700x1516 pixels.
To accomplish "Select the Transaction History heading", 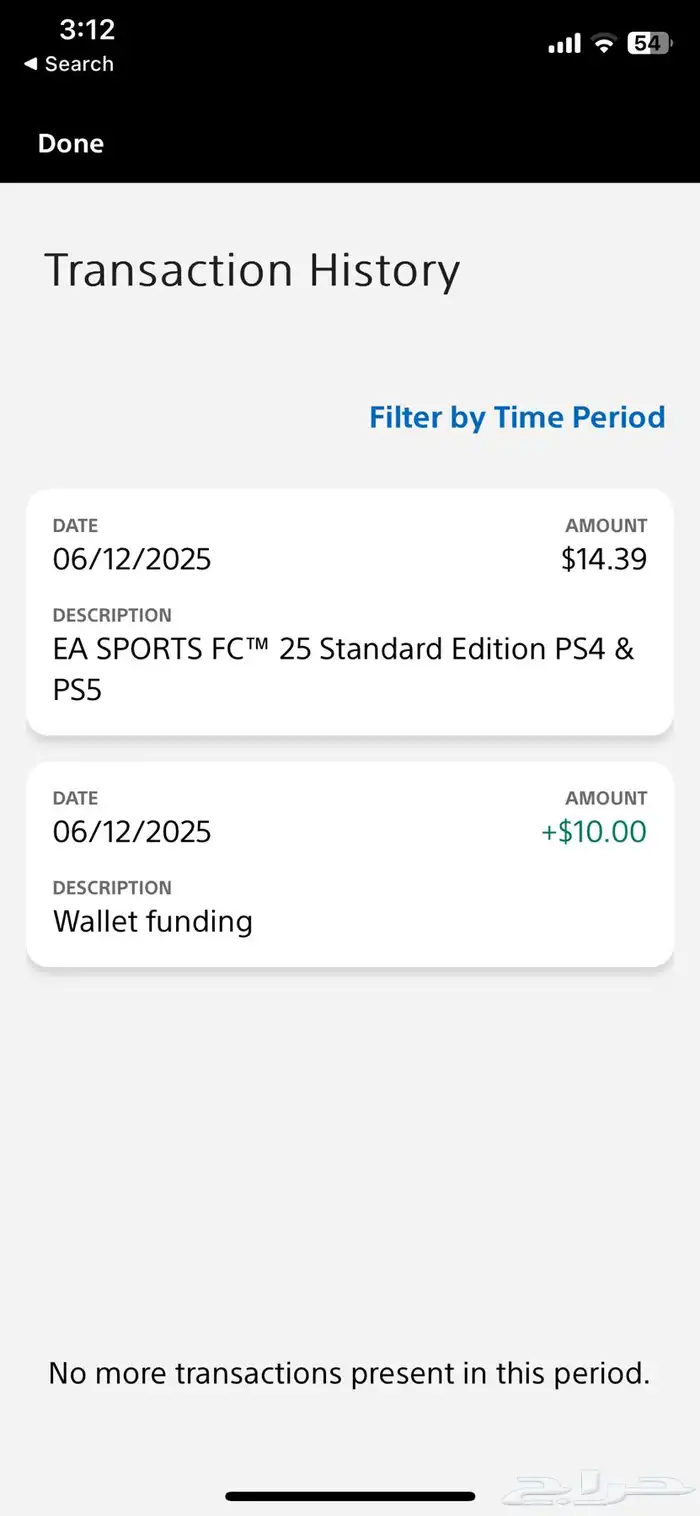I will tap(252, 271).
